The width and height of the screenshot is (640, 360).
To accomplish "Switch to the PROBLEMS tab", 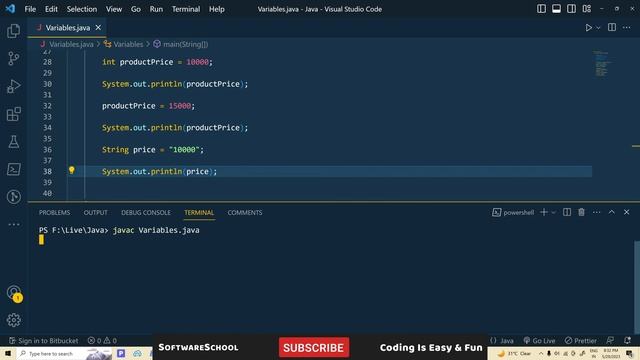I will click(54, 213).
